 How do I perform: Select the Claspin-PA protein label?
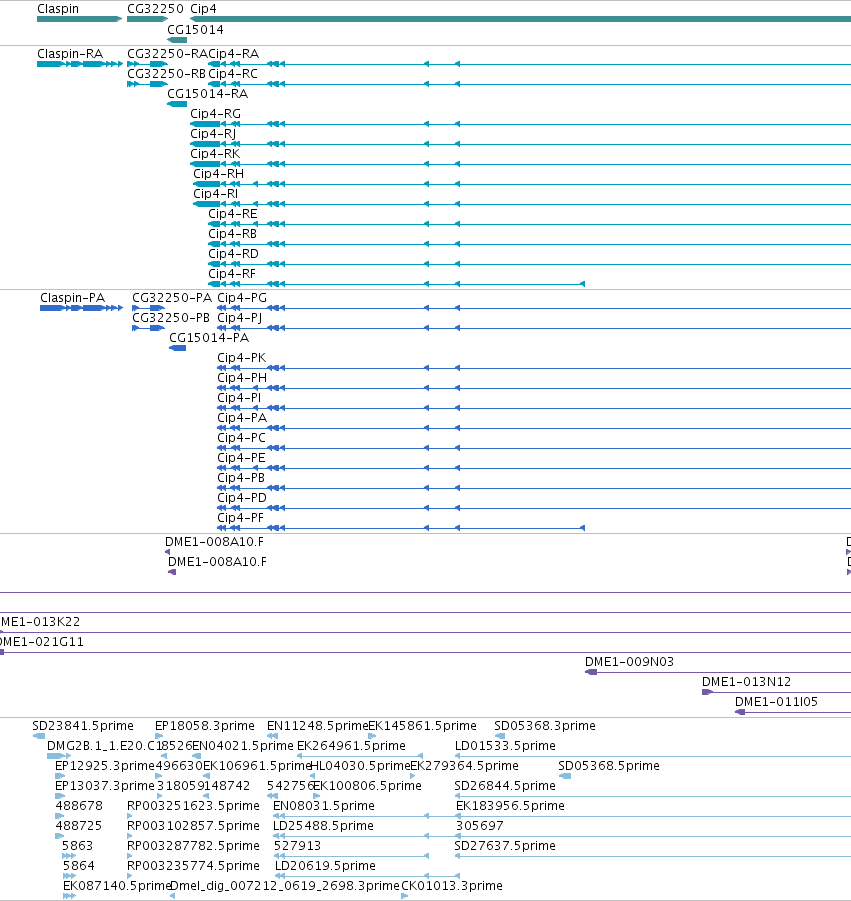coord(72,298)
